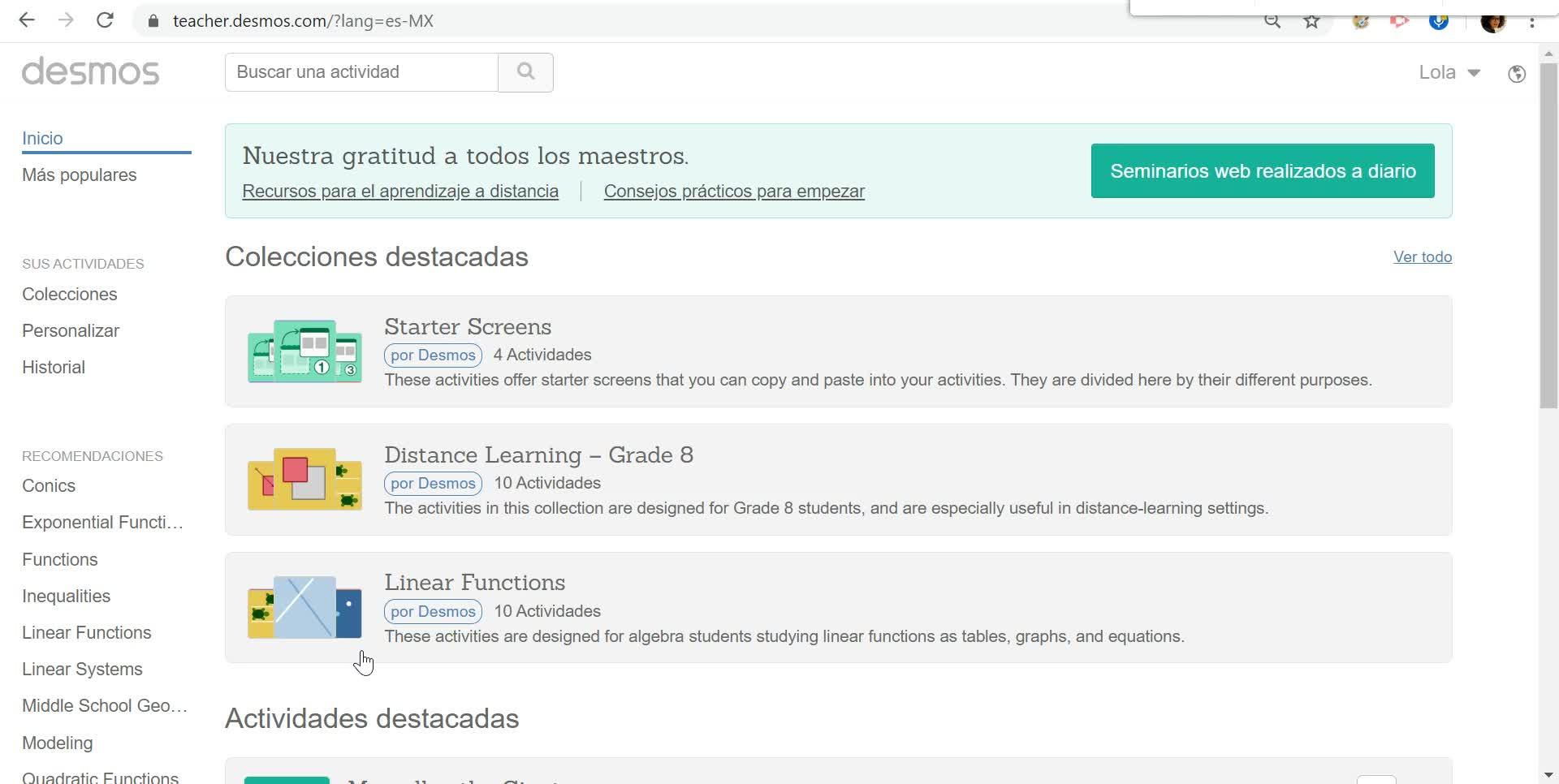Open Historial in the sidebar
This screenshot has height=784, width=1559.
tap(54, 368)
